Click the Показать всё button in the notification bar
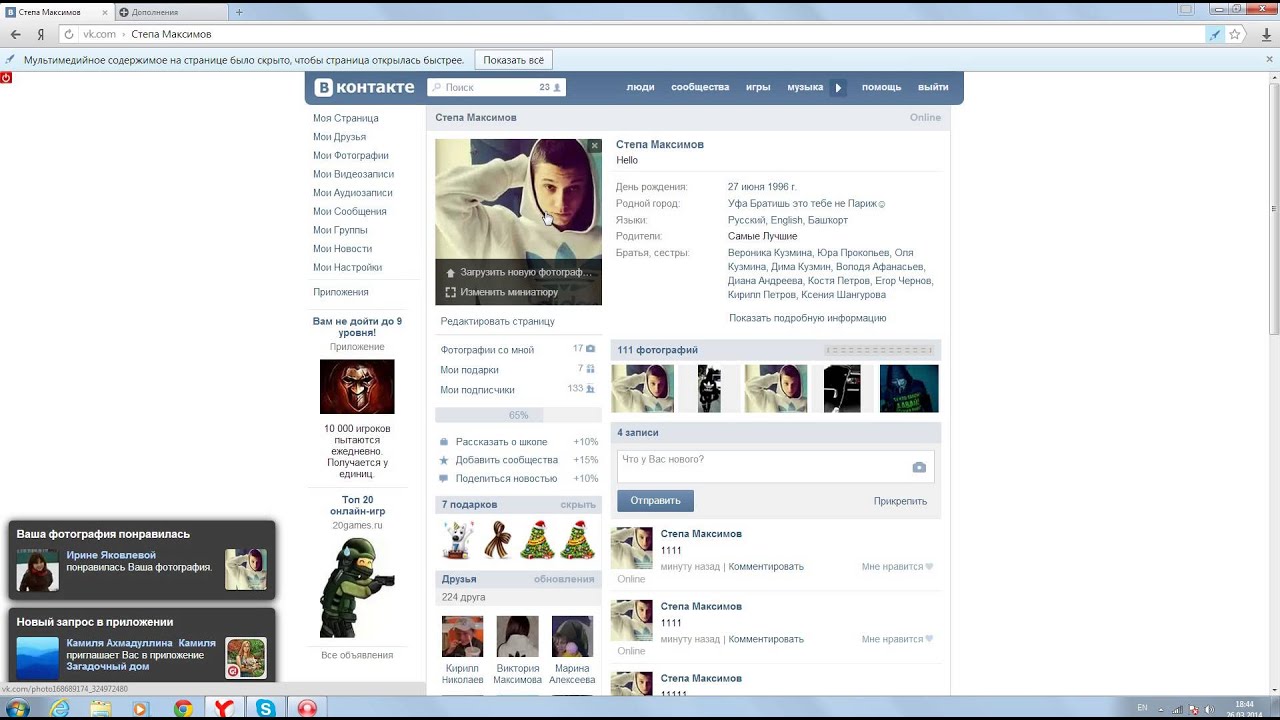The image size is (1280, 720). [514, 60]
